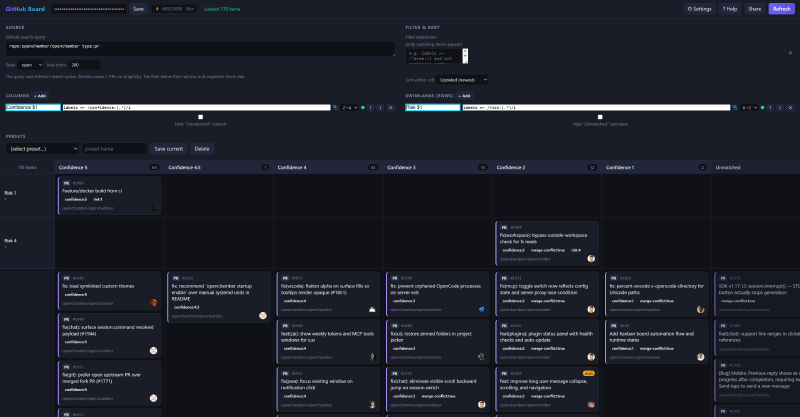
Task: Click avatar on 'Feature/docker build from ci' card
Action: pyautogui.click(x=154, y=208)
